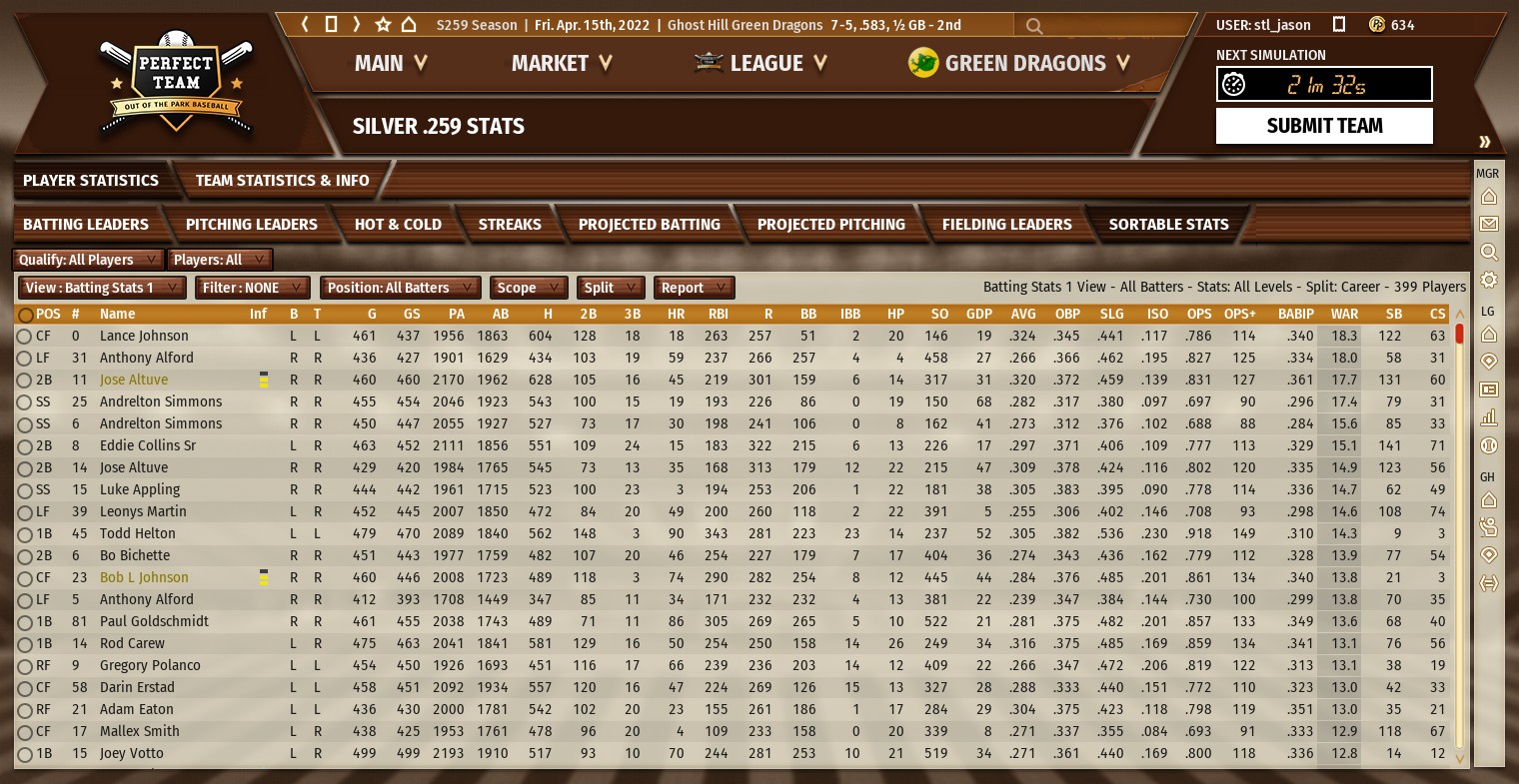Viewport: 1519px width, 784px height.
Task: Select the radio button next to Todd Helton
Action: [x=24, y=534]
